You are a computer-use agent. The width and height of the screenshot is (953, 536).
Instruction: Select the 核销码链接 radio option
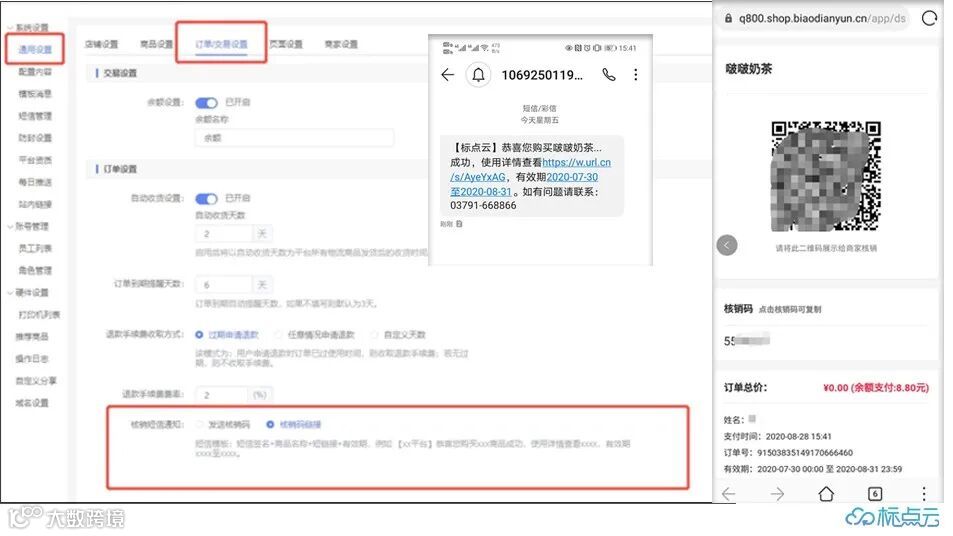click(270, 424)
